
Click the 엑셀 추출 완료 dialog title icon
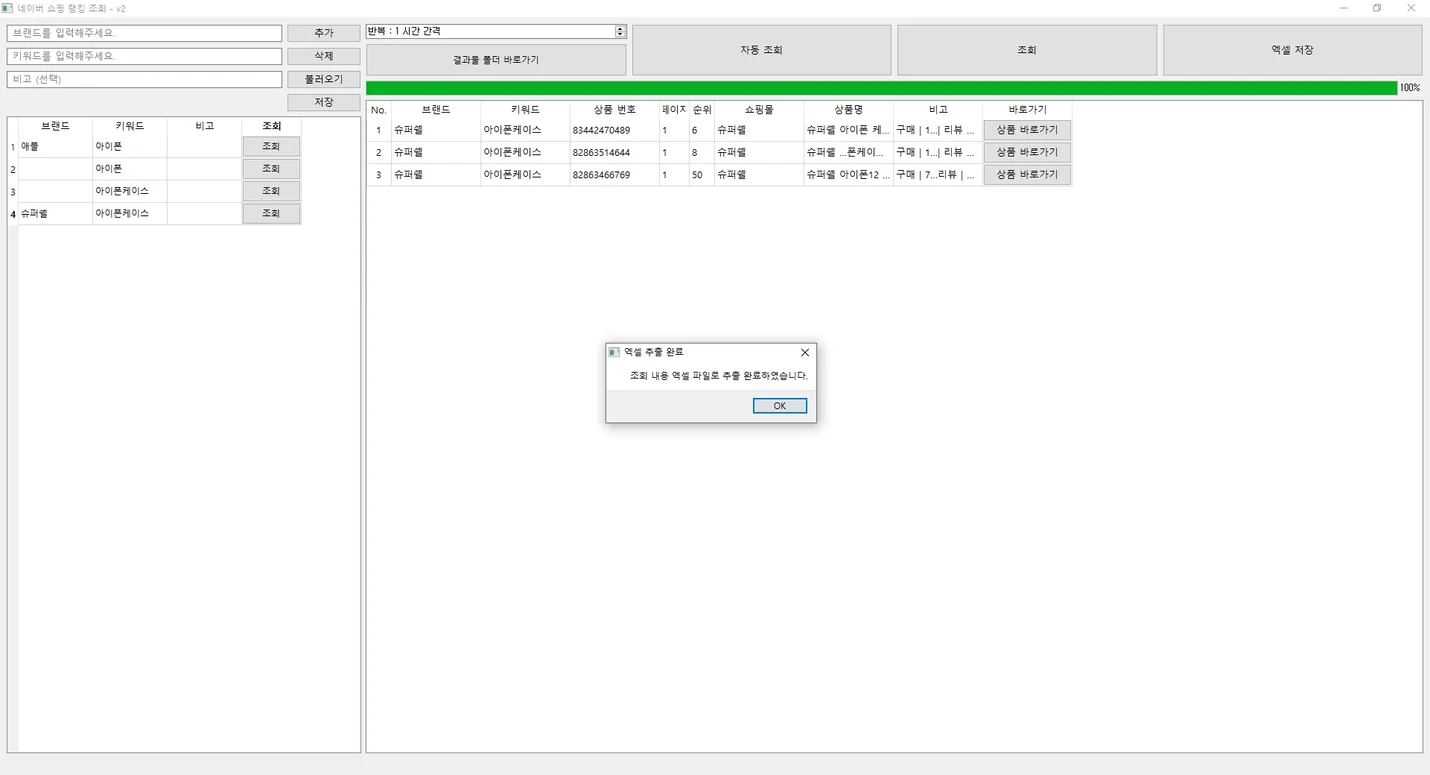(614, 352)
